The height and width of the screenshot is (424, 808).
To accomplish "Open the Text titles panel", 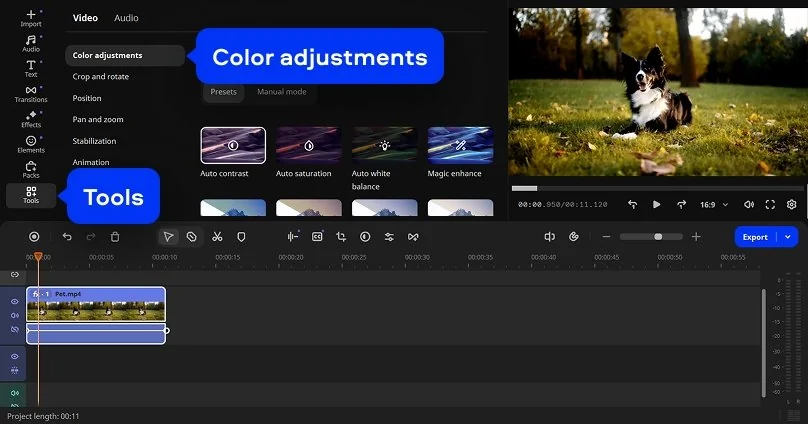I will click(31, 69).
